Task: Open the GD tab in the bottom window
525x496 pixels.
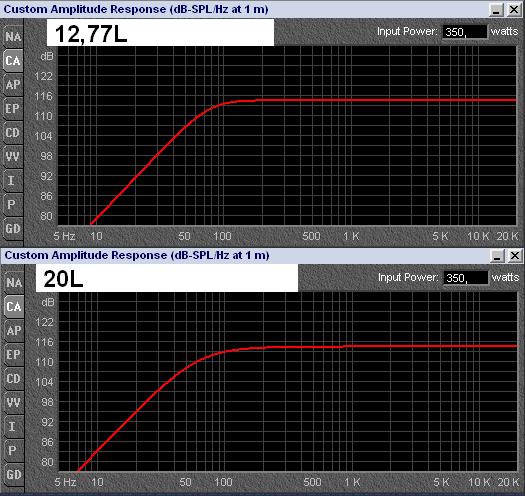Action: tap(14, 474)
